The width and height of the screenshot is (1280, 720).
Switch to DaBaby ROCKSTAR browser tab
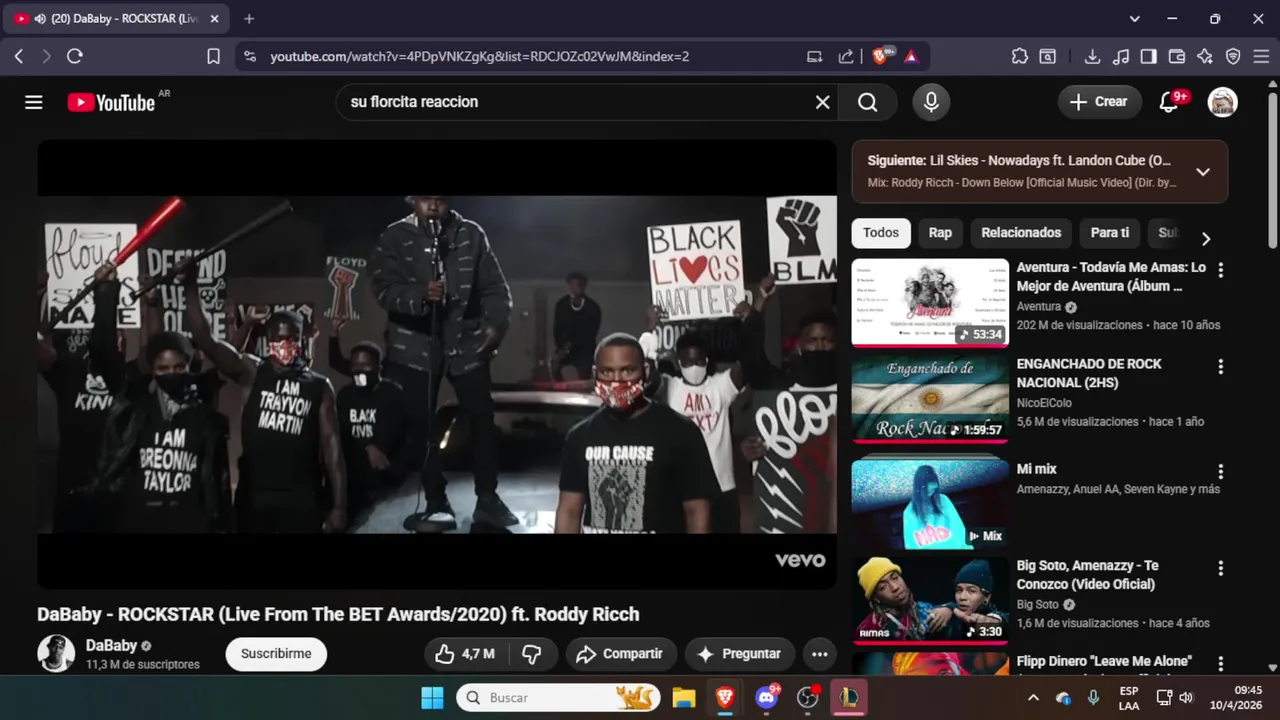click(x=115, y=18)
